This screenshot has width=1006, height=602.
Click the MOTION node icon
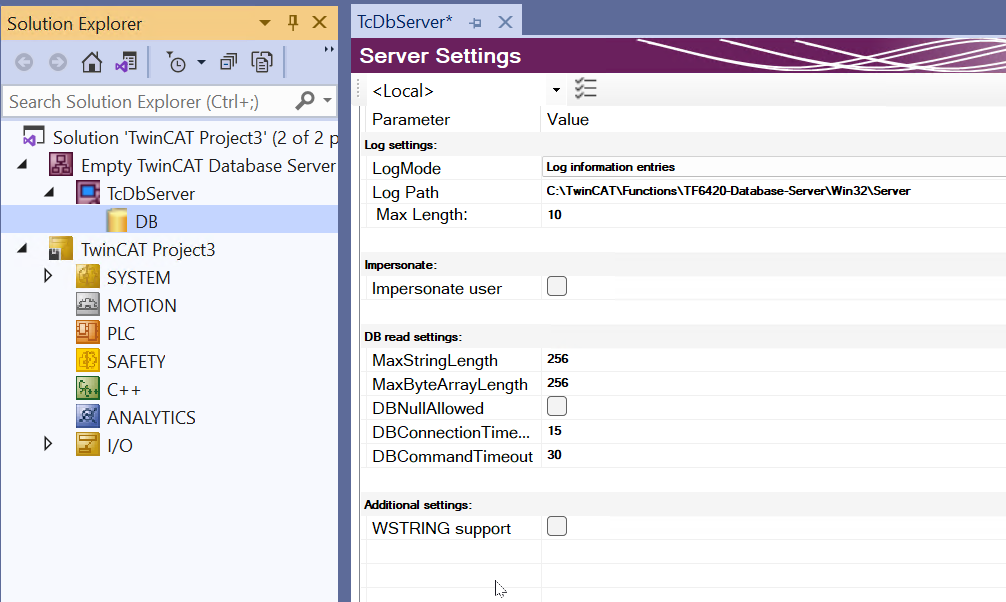point(88,304)
